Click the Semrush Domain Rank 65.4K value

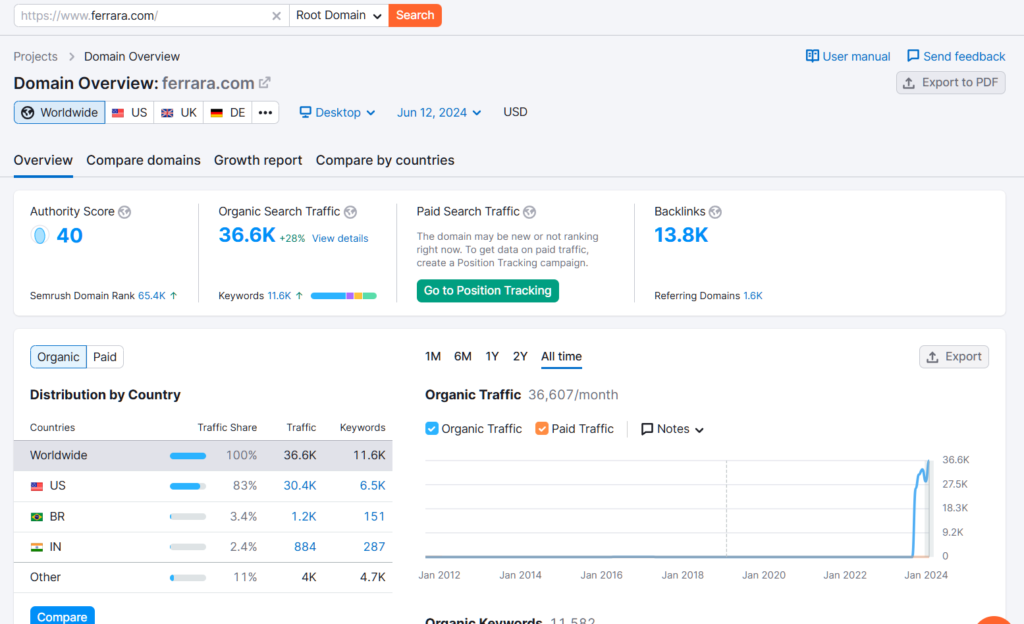(152, 296)
